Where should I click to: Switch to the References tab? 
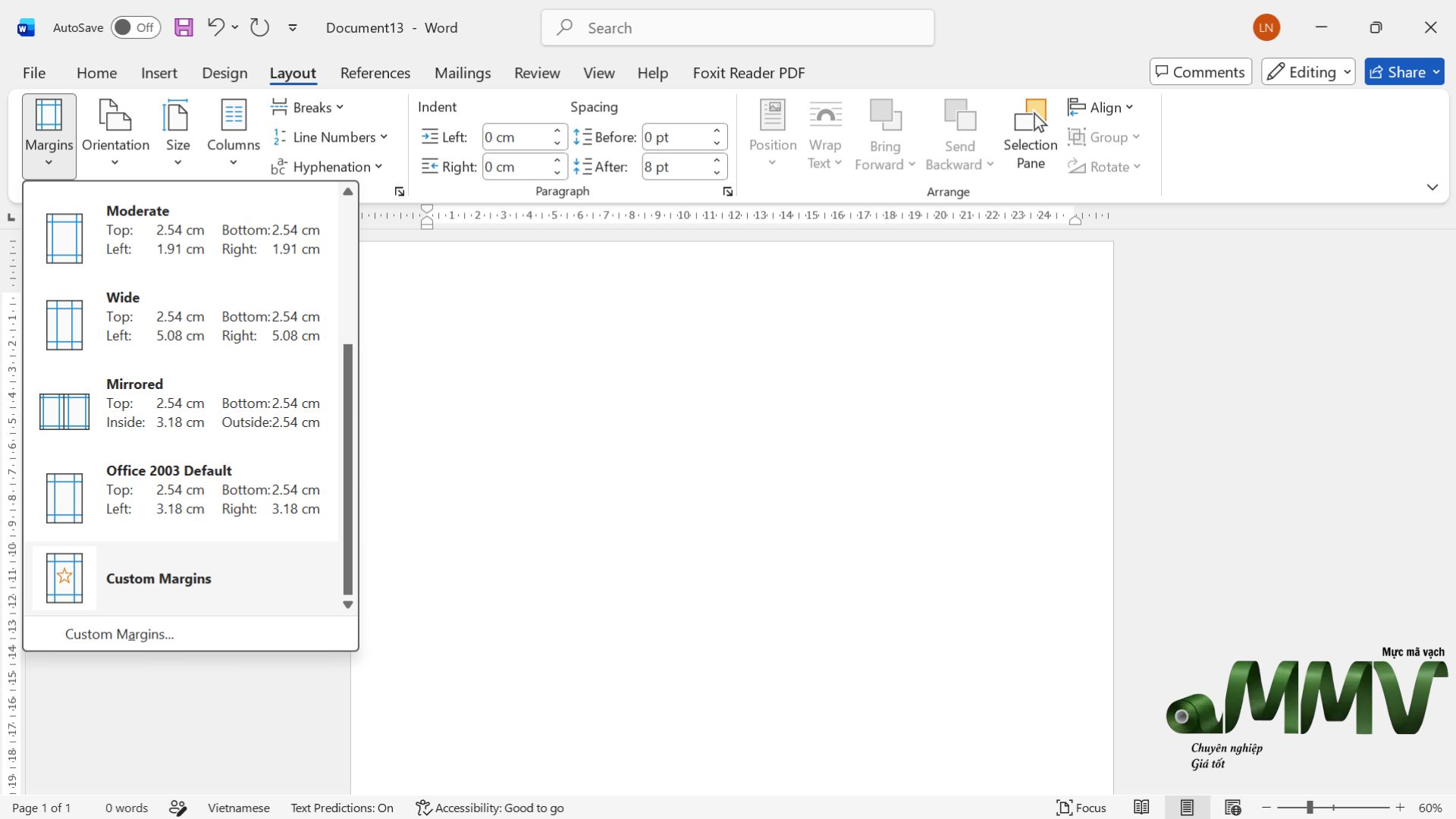[x=375, y=73]
